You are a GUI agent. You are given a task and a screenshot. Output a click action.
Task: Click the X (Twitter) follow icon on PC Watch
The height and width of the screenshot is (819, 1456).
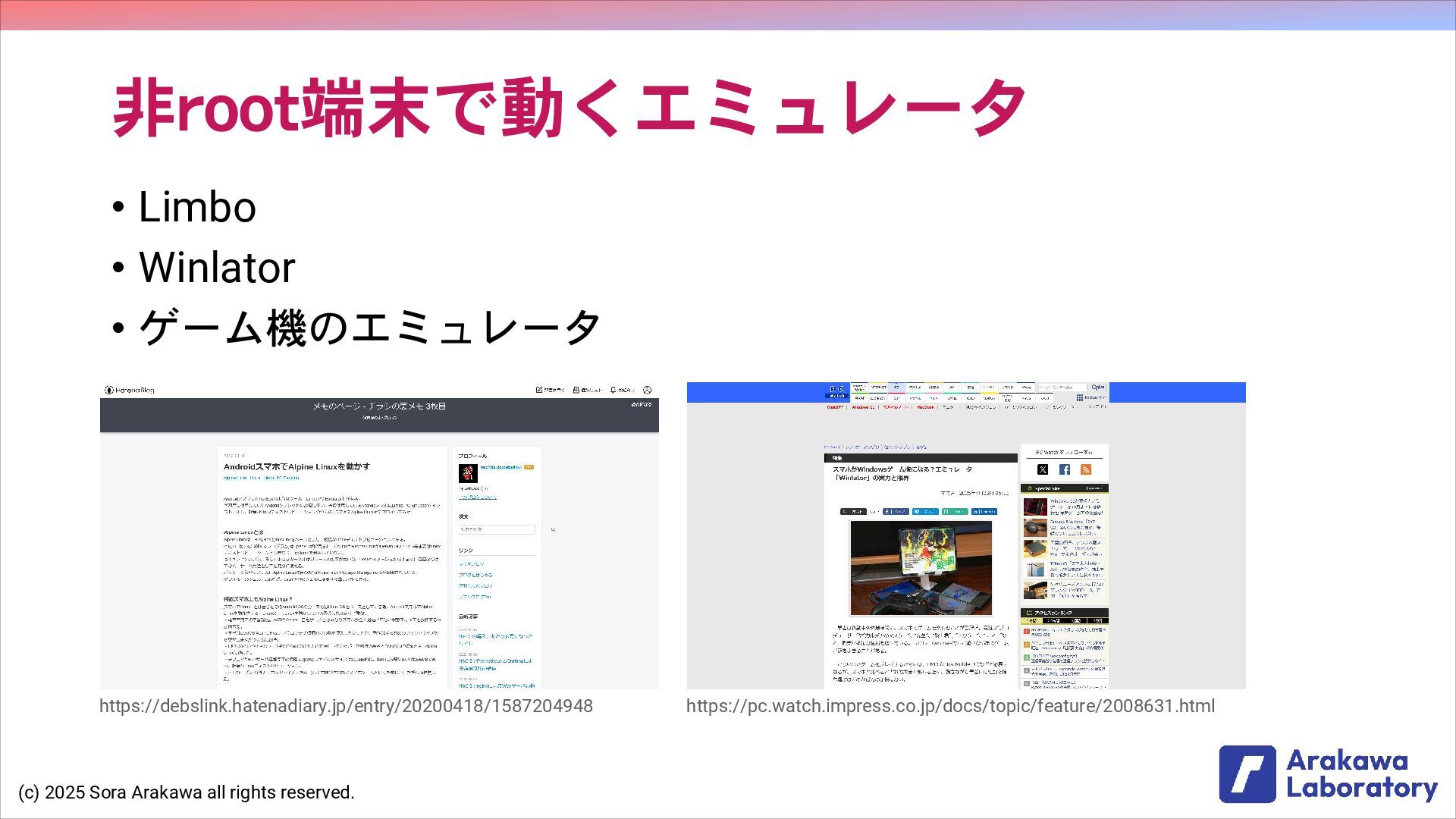click(1043, 469)
